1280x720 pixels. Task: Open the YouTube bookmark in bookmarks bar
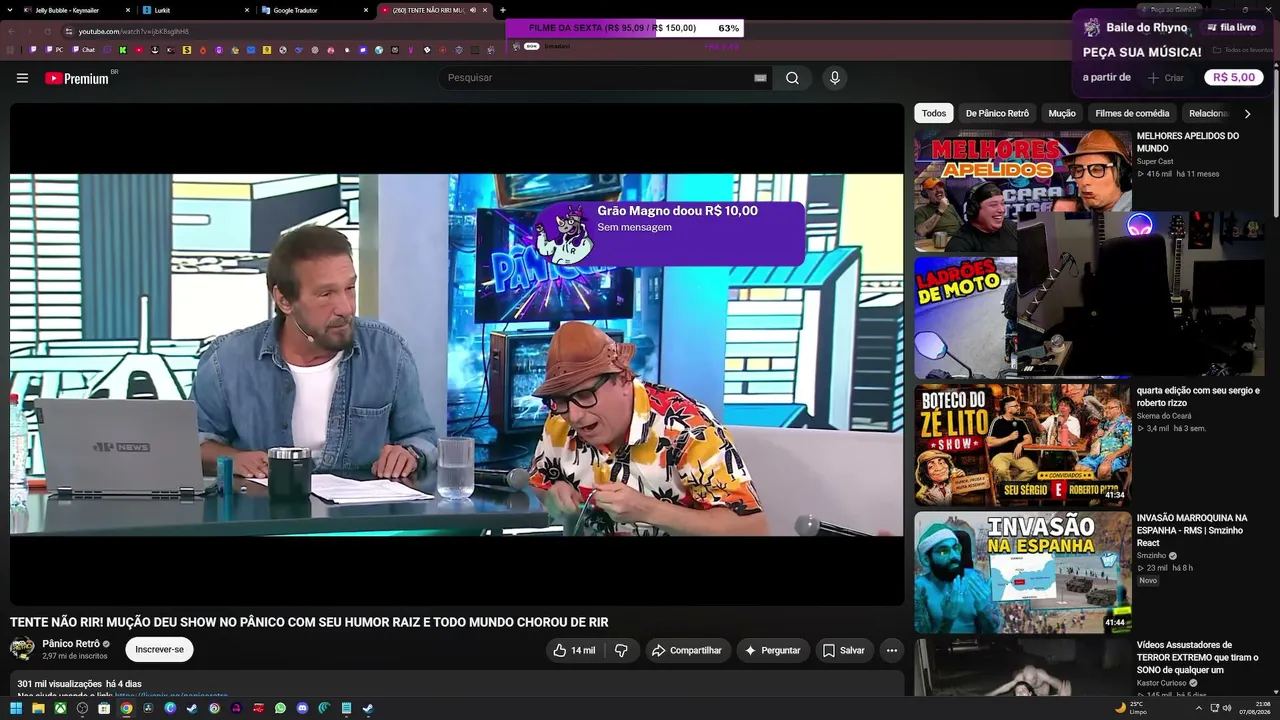(x=139, y=49)
